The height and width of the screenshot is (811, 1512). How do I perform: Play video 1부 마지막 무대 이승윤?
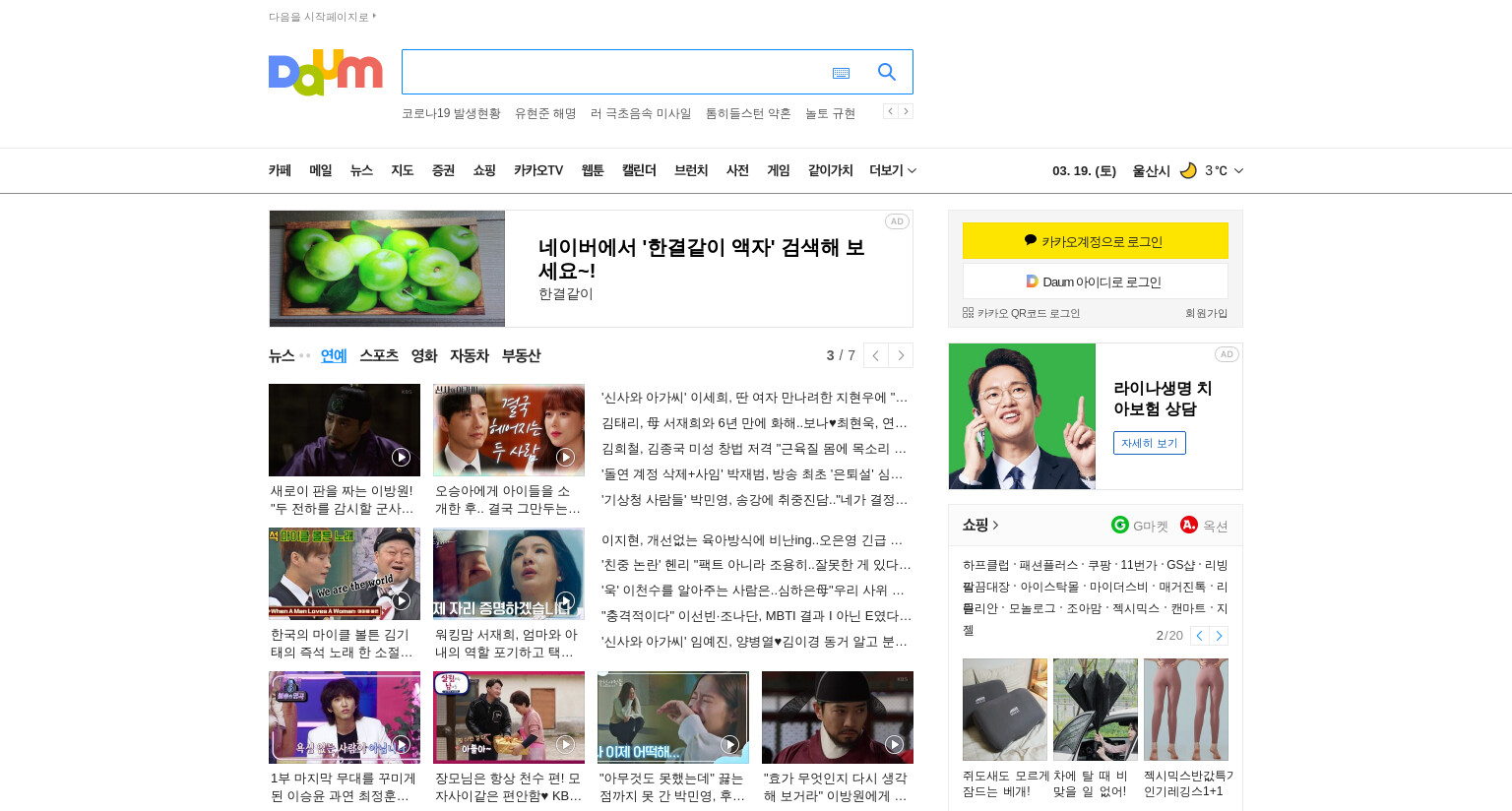[x=401, y=744]
